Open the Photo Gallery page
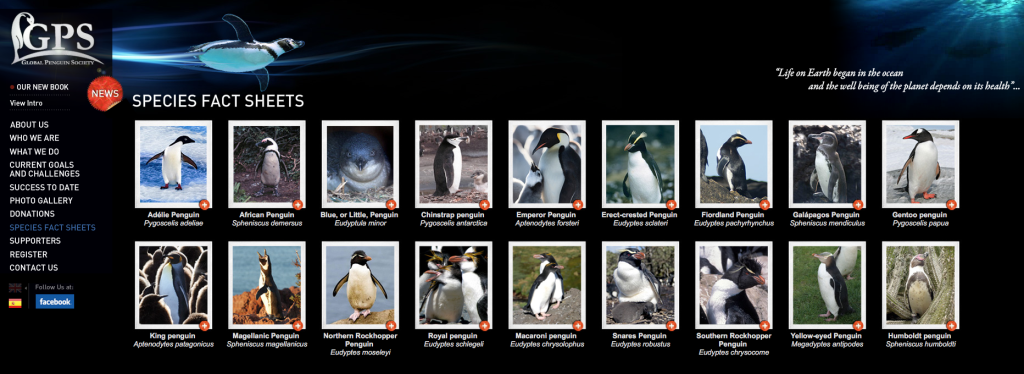The image size is (1024, 374). tap(41, 200)
